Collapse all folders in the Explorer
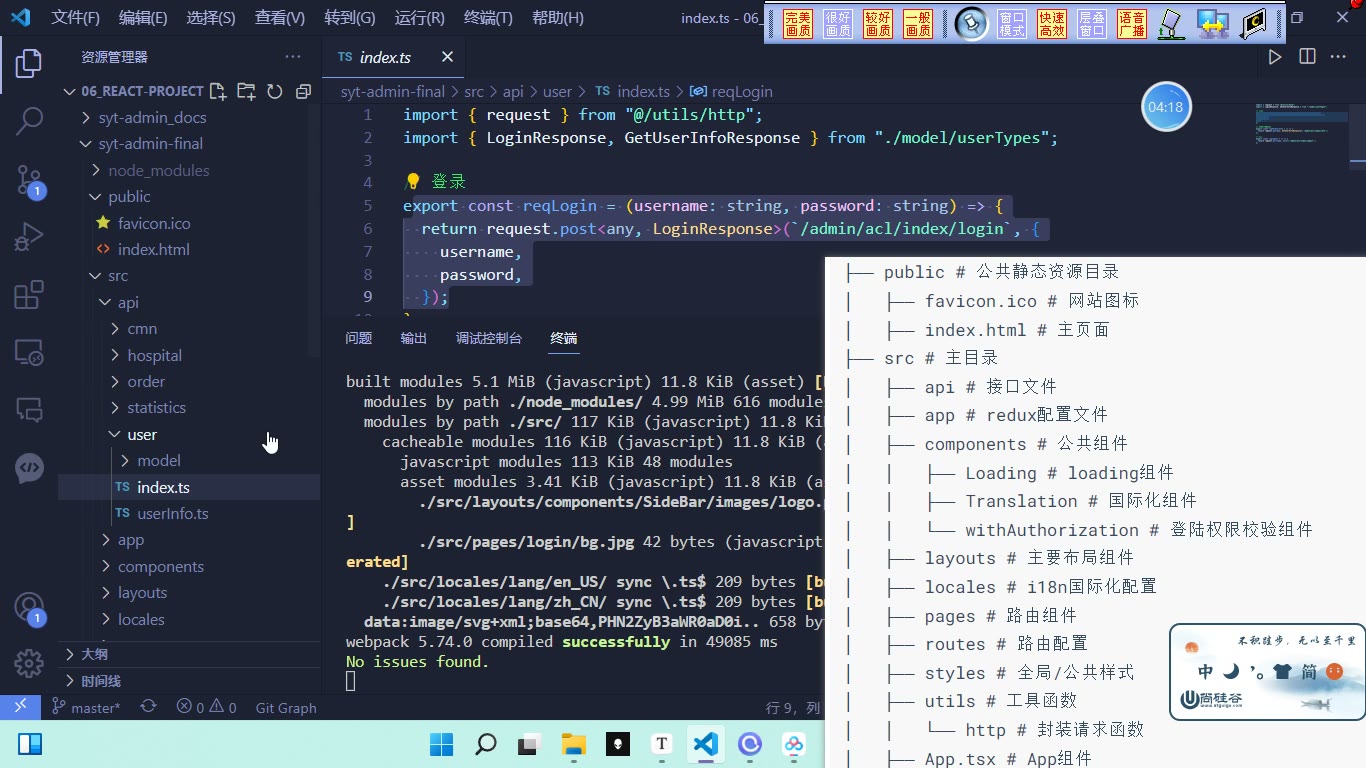1366x768 pixels. click(x=303, y=91)
